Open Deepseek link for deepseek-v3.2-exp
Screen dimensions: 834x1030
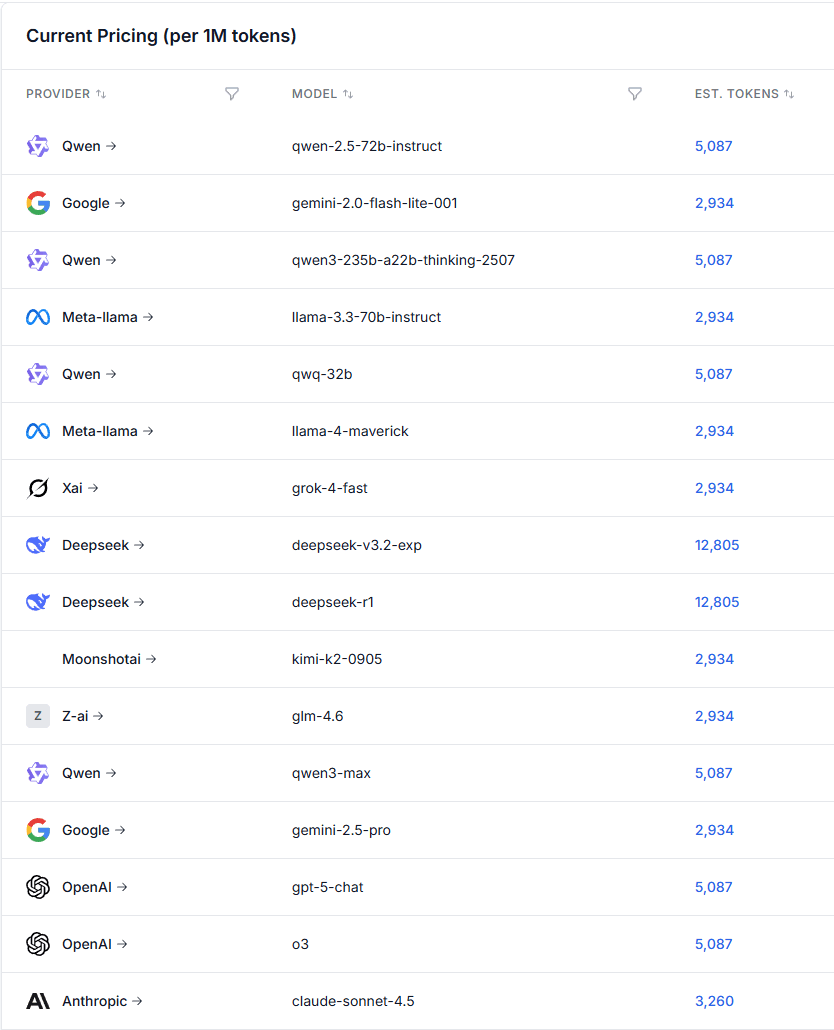pyautogui.click(x=103, y=545)
